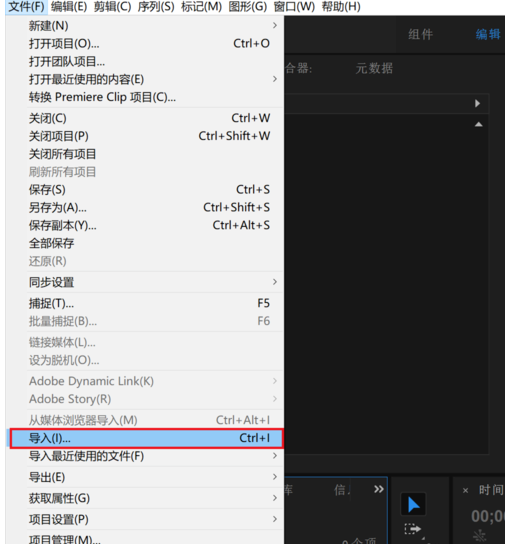The width and height of the screenshot is (505, 544).
Task: Select 另存为(A)... entry
Action: (145, 207)
